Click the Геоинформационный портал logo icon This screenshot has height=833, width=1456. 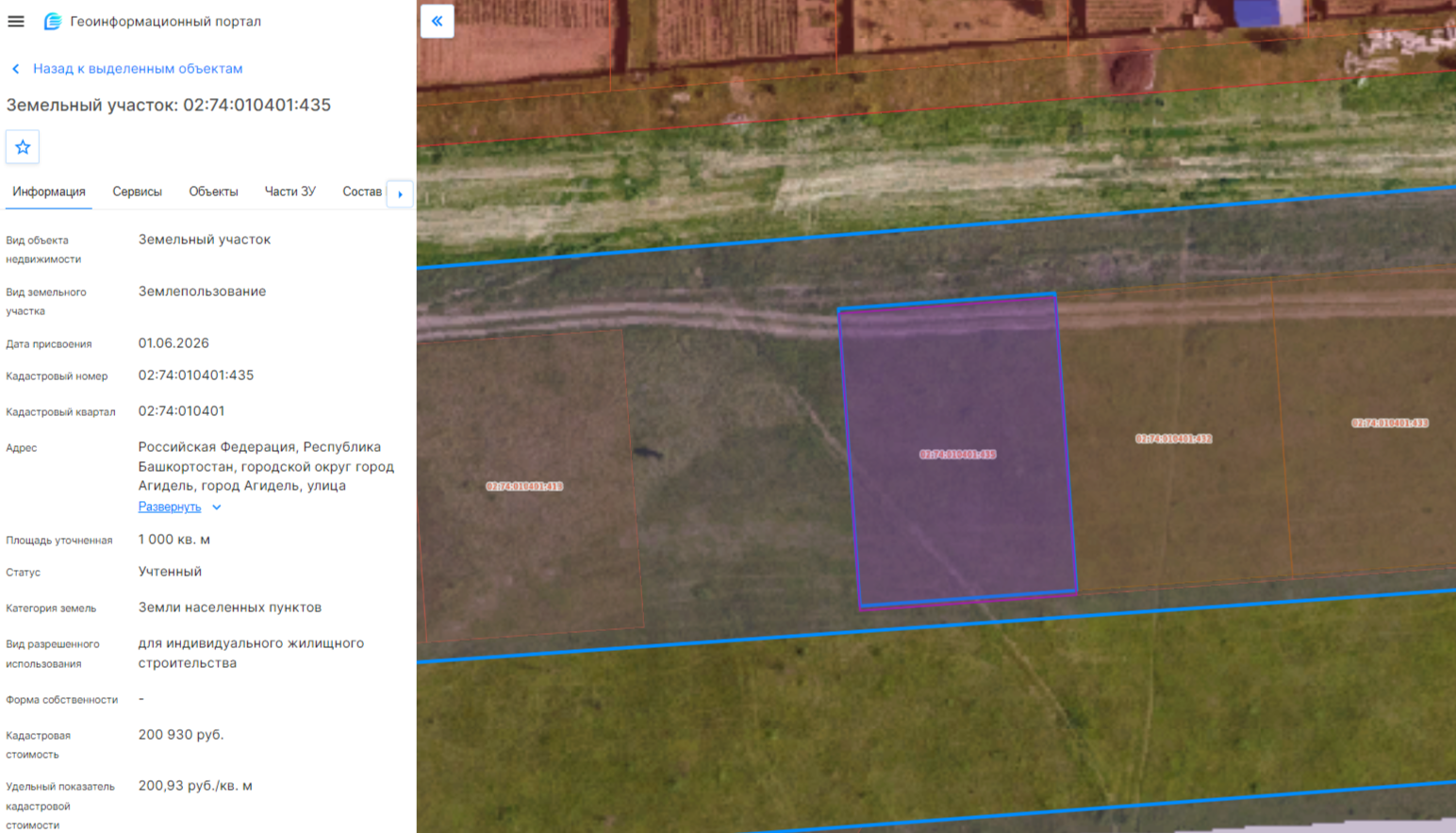pos(53,21)
